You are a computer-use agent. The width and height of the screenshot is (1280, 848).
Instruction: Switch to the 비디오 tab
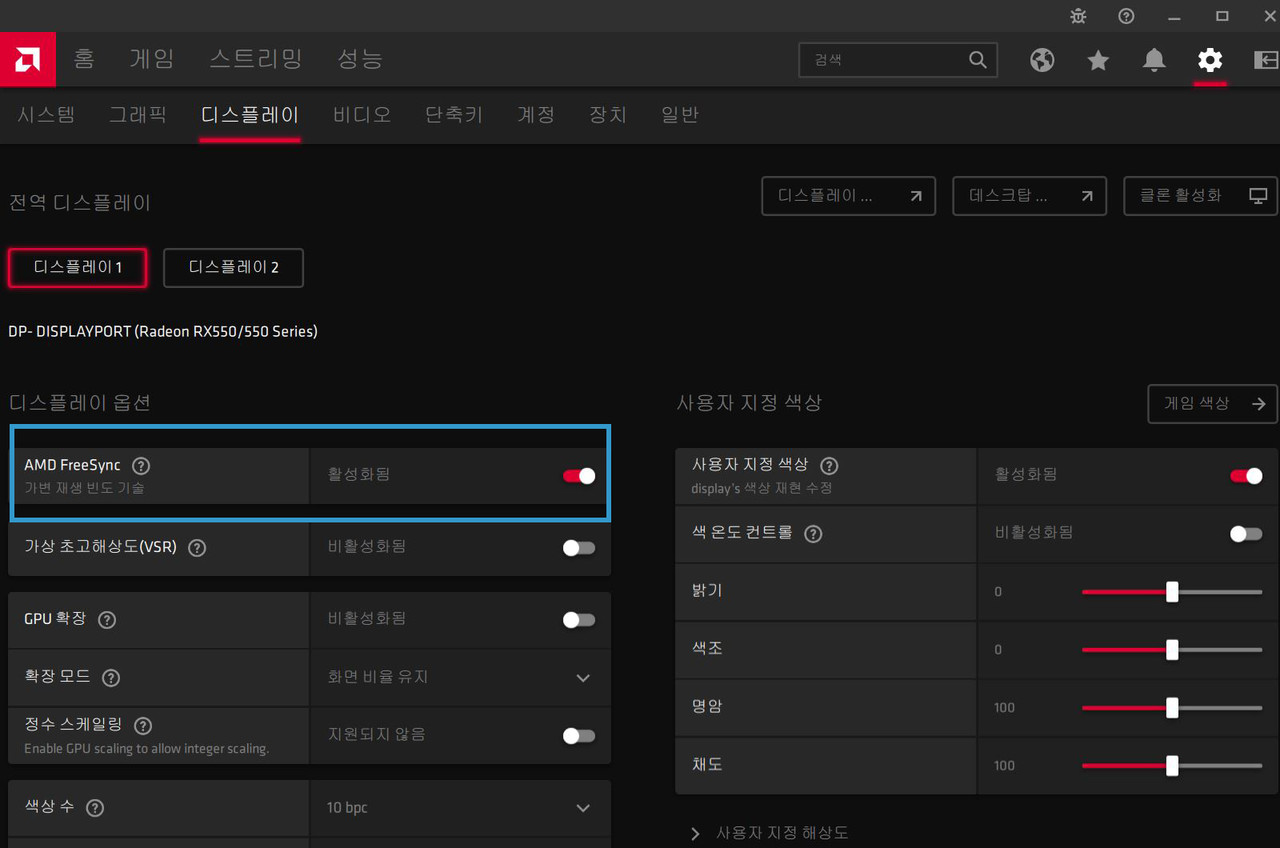coord(361,114)
